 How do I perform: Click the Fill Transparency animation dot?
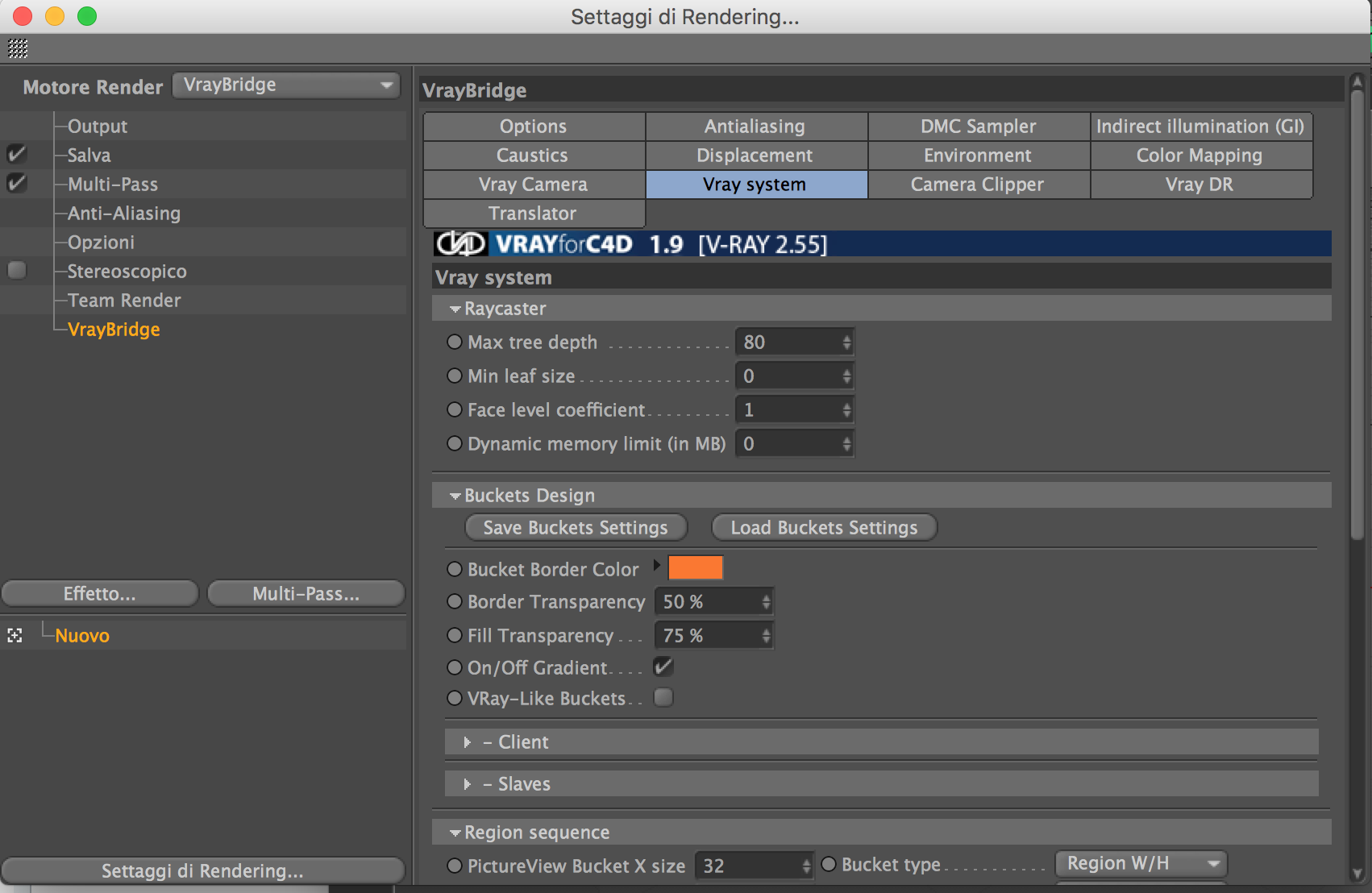(x=455, y=635)
